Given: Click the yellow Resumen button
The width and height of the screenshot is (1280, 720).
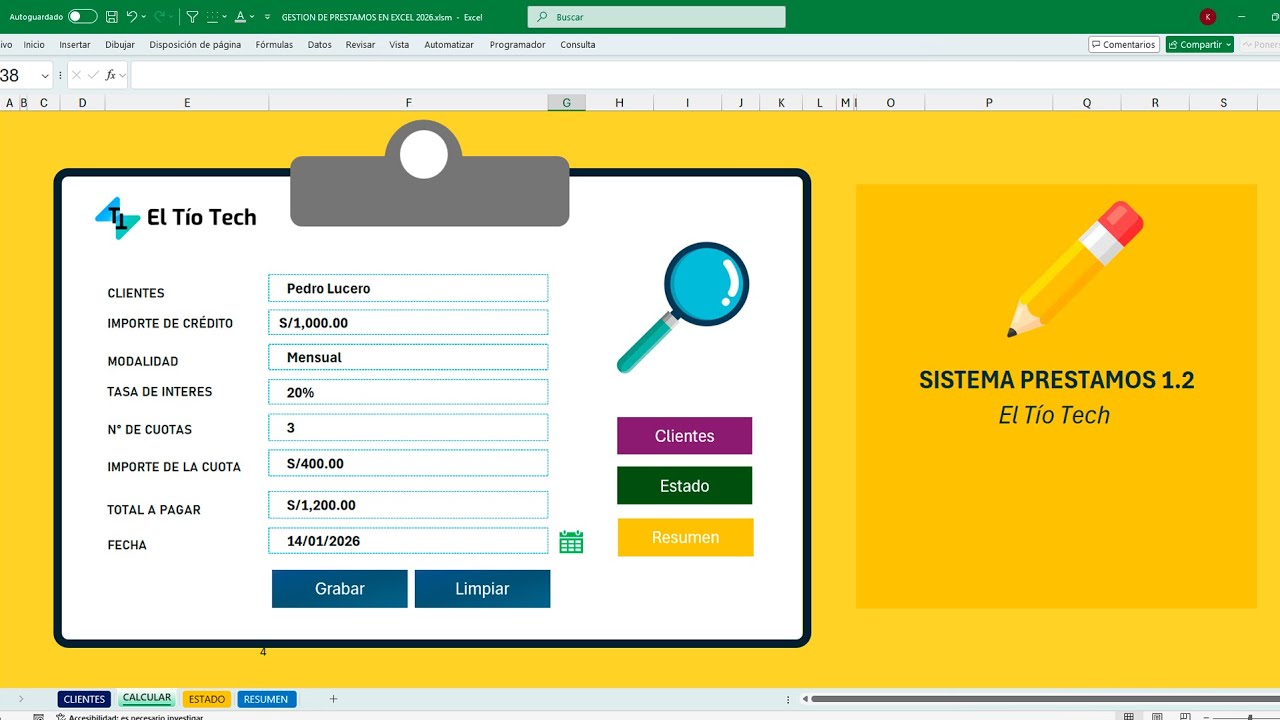Looking at the screenshot, I should [x=685, y=537].
